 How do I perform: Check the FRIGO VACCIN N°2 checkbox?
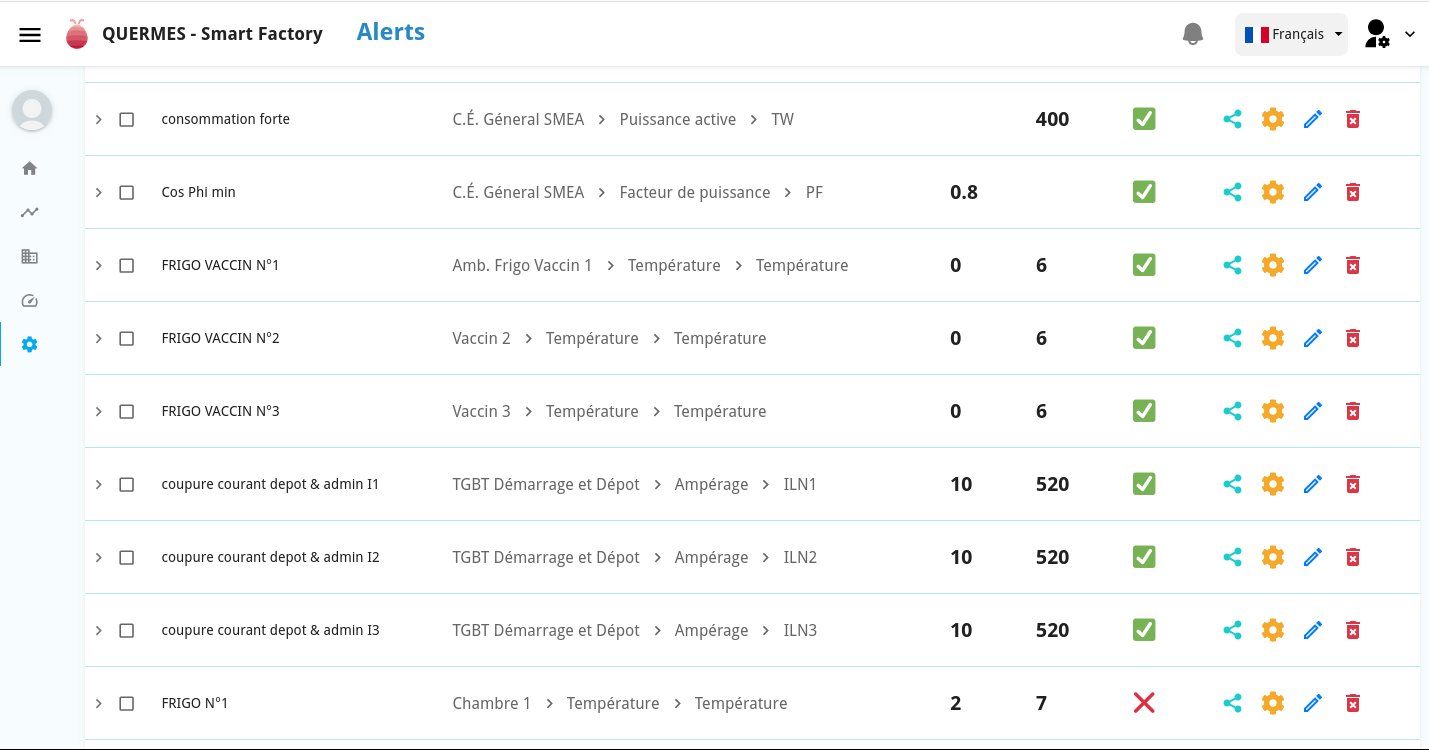pos(127,338)
